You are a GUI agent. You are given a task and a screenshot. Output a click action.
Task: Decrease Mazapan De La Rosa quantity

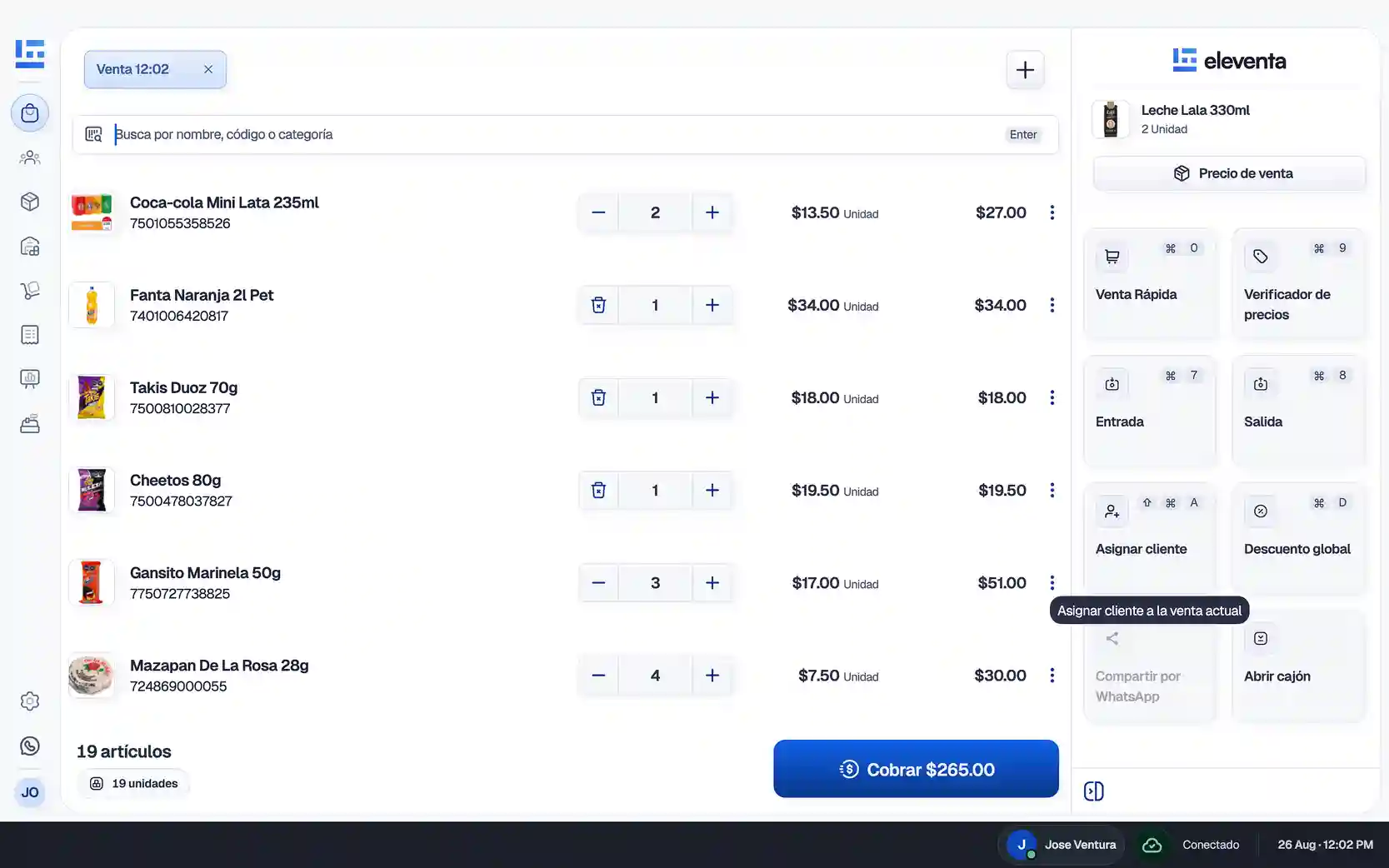coord(598,675)
